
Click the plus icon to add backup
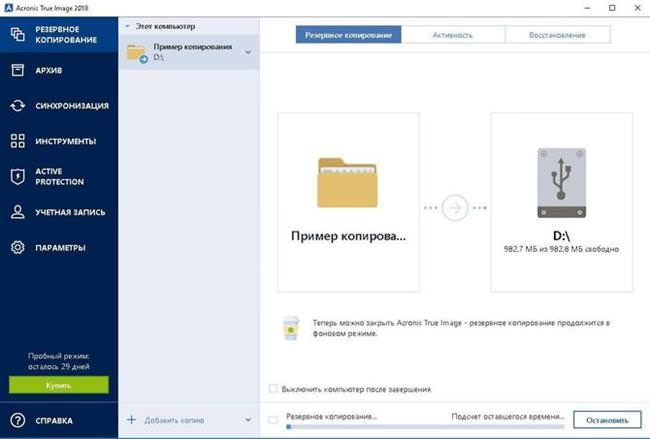(x=131, y=420)
